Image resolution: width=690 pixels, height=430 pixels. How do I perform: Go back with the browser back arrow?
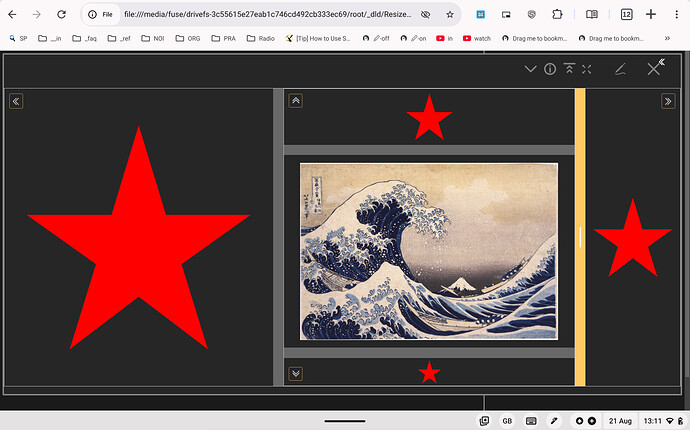coord(12,15)
